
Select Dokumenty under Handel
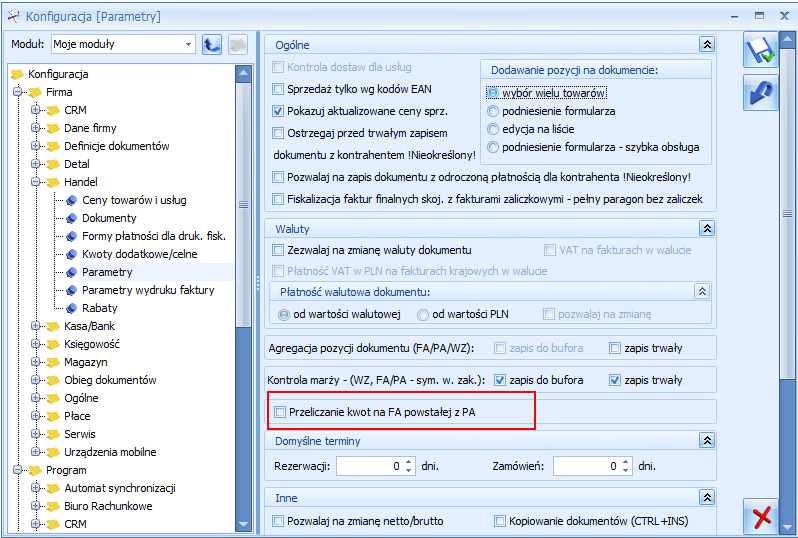109,218
